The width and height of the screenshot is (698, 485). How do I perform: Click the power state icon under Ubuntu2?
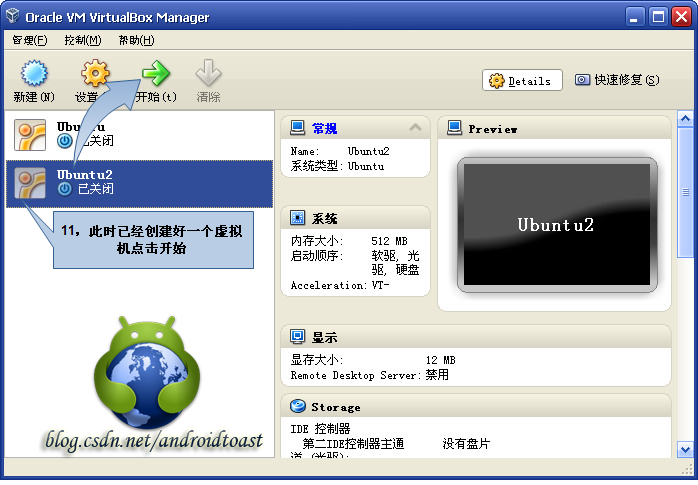click(x=65, y=189)
